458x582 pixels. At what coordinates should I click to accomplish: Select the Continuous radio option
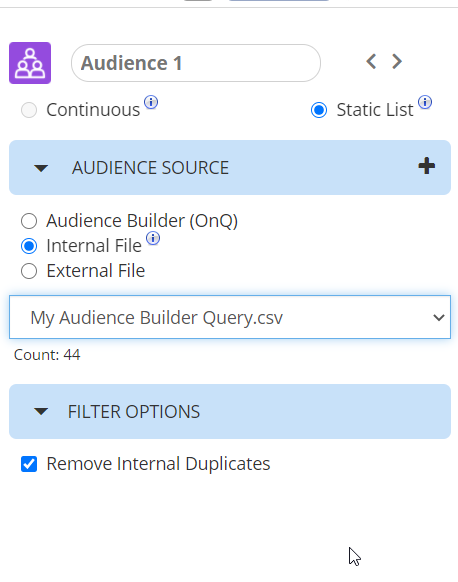click(29, 110)
